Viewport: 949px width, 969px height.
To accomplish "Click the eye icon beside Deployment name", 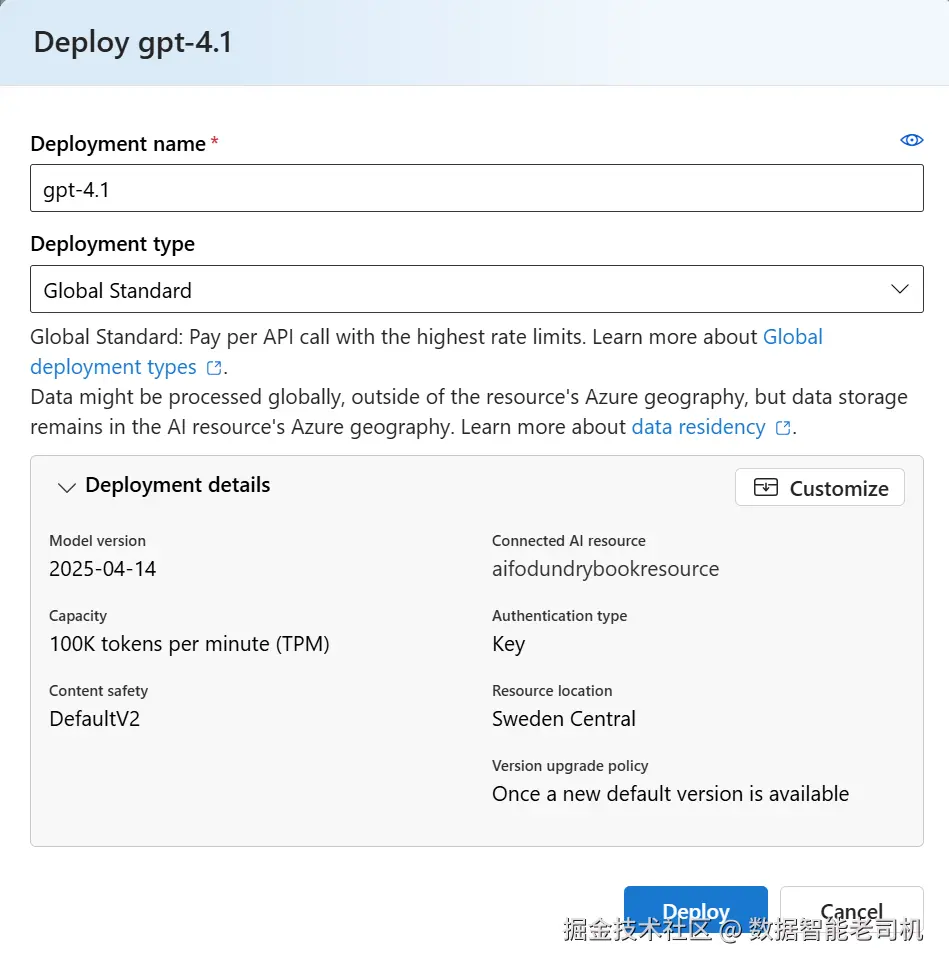I will pyautogui.click(x=911, y=140).
